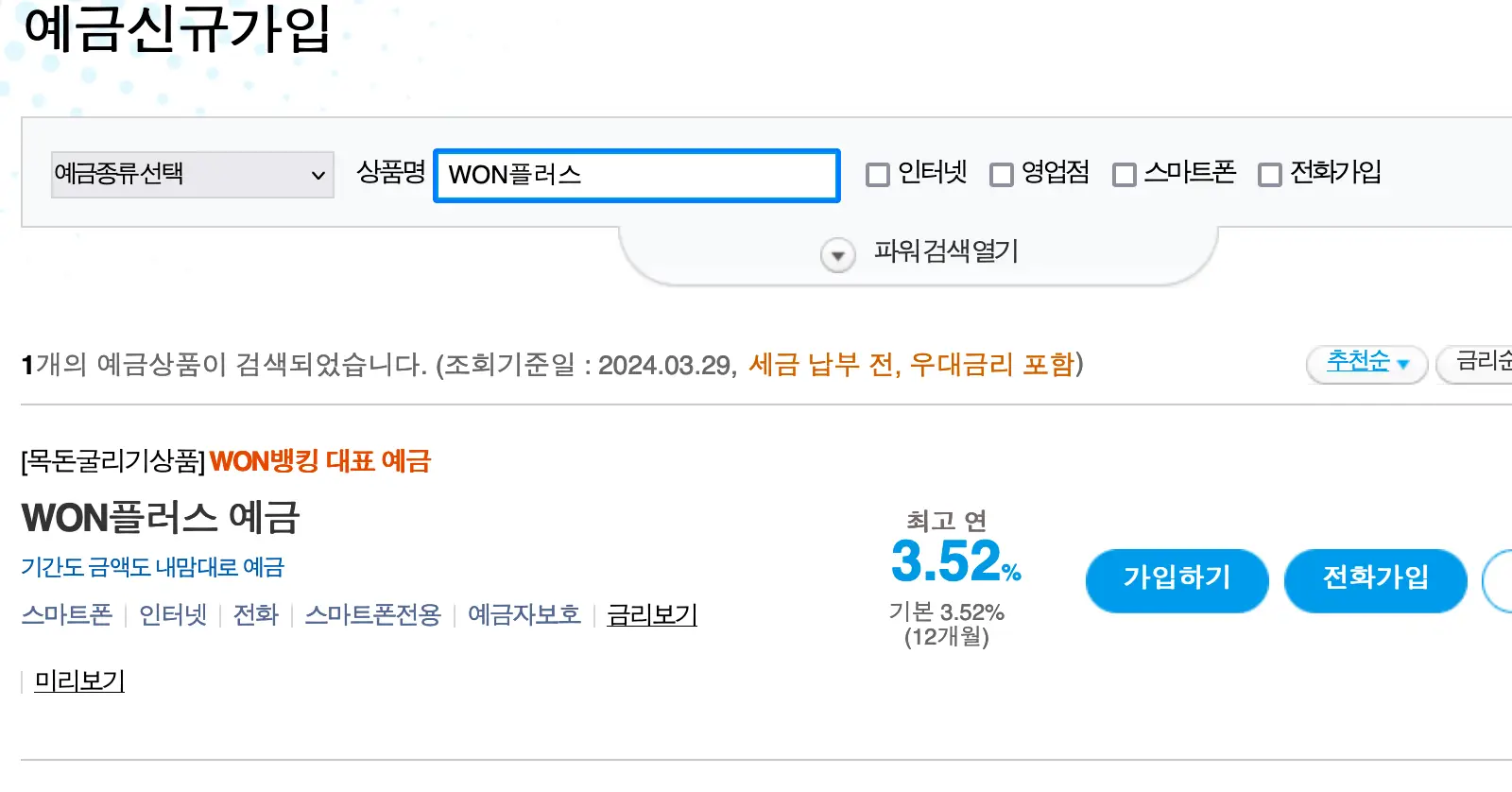Click the 전화 channel link
The image size is (1512, 792).
point(254,614)
